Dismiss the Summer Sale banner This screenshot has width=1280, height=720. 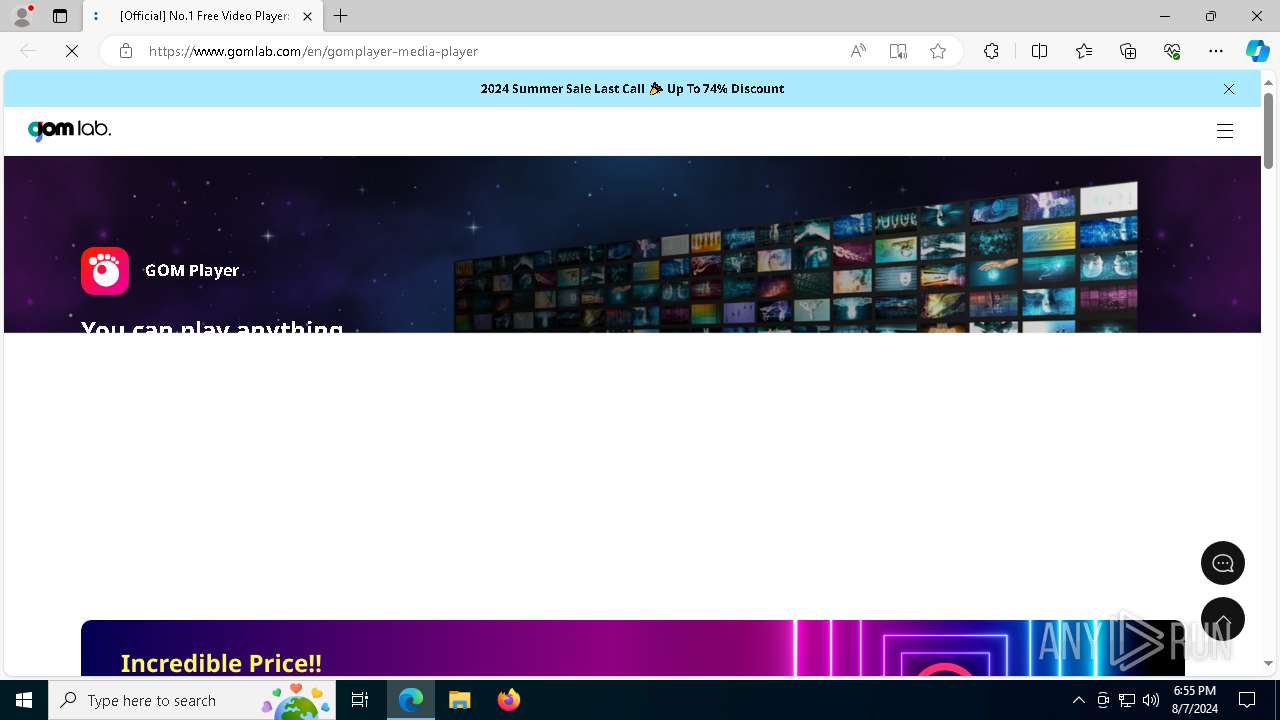[x=1229, y=89]
